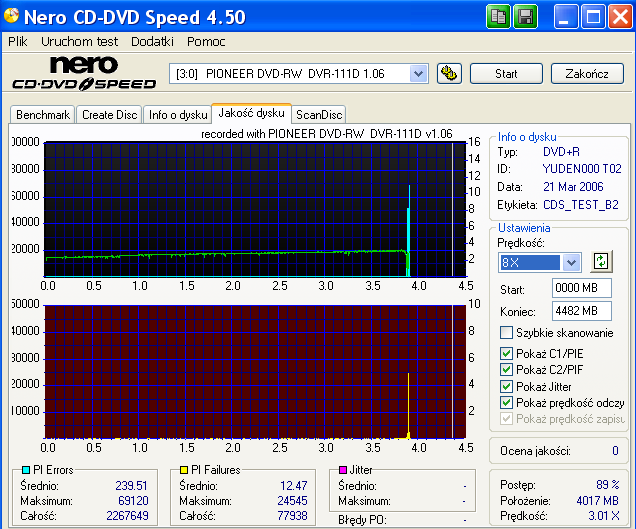
Task: Click the Koniec 4482 MB input field
Action: coord(582,311)
